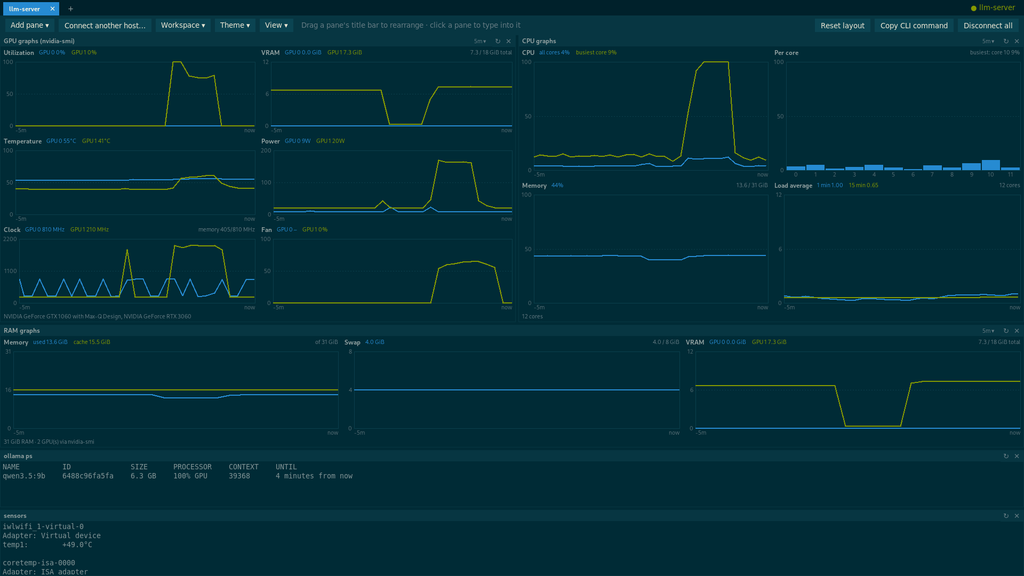This screenshot has width=1024, height=576.
Task: Open the RAM graphs 5m time range dropdown
Action: (x=988, y=331)
